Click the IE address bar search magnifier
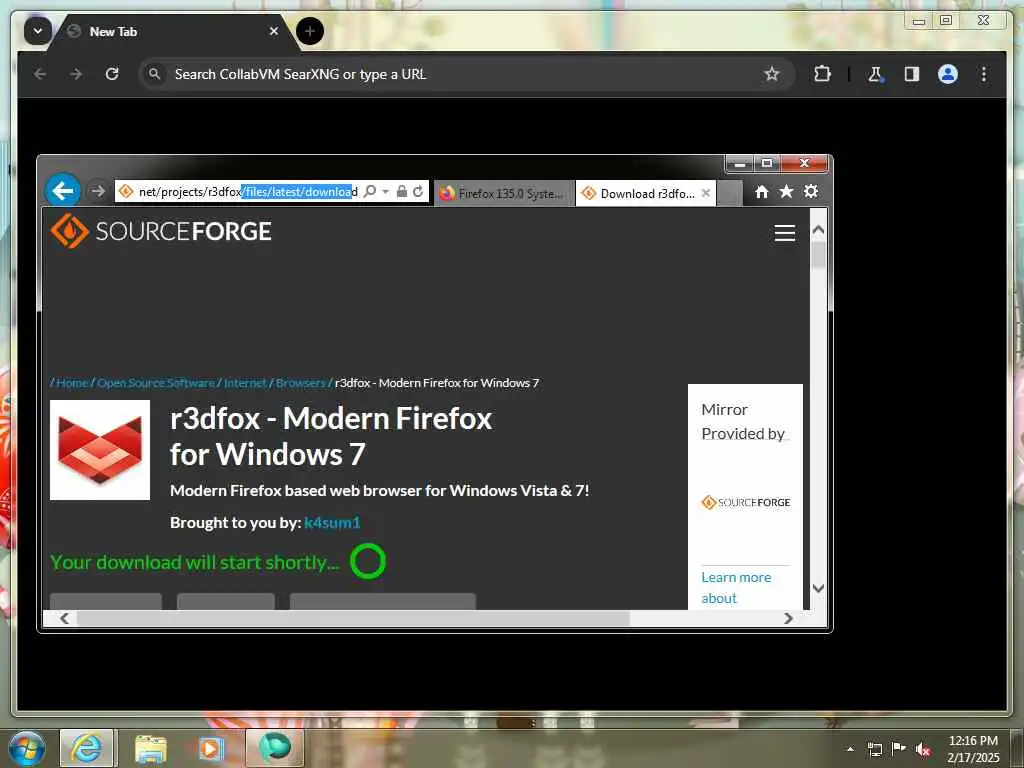The height and width of the screenshot is (768, 1024). (370, 191)
